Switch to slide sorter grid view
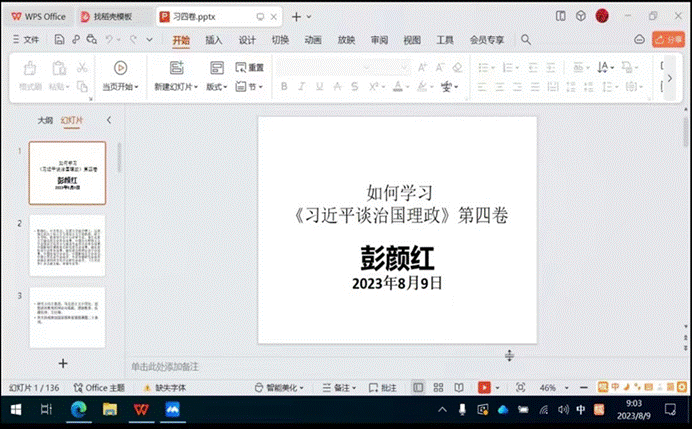 (438, 387)
